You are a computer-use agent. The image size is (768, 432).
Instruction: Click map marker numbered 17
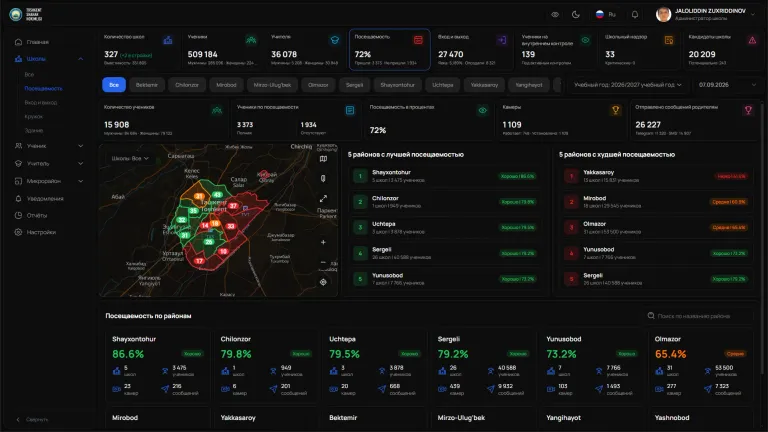coord(199,261)
